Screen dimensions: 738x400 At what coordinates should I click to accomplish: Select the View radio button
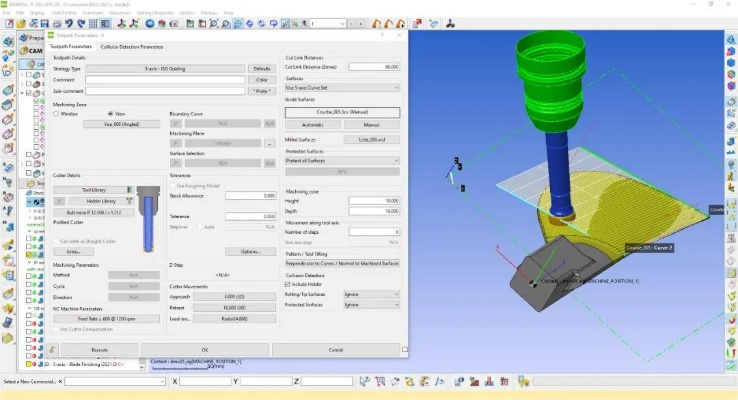click(x=109, y=114)
